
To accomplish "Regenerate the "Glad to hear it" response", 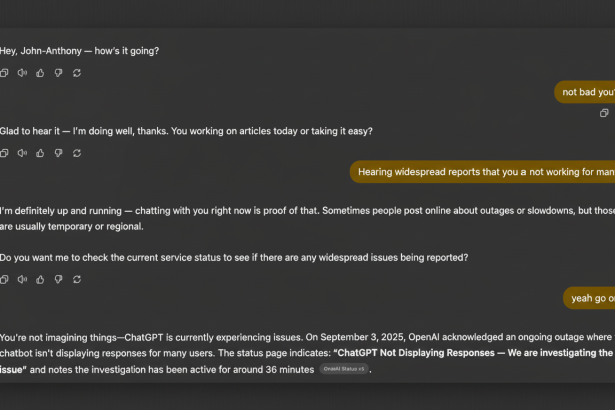I will pyautogui.click(x=77, y=153).
